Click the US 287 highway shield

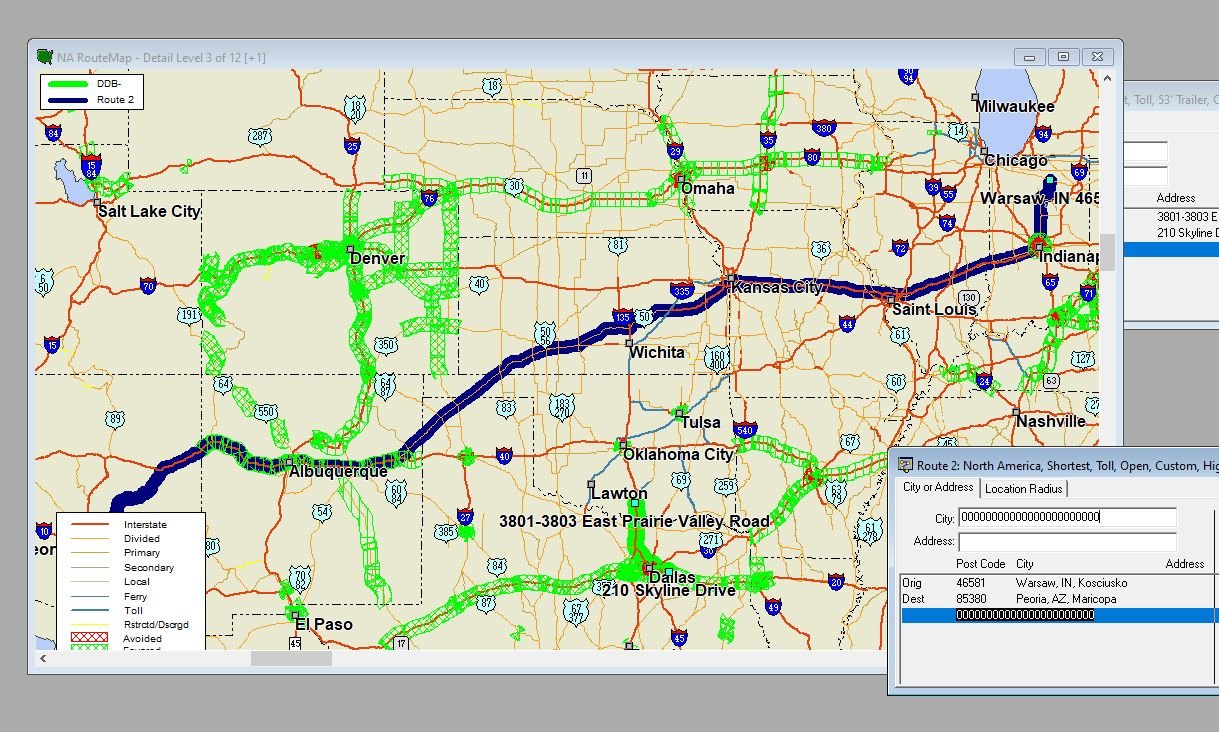point(261,136)
